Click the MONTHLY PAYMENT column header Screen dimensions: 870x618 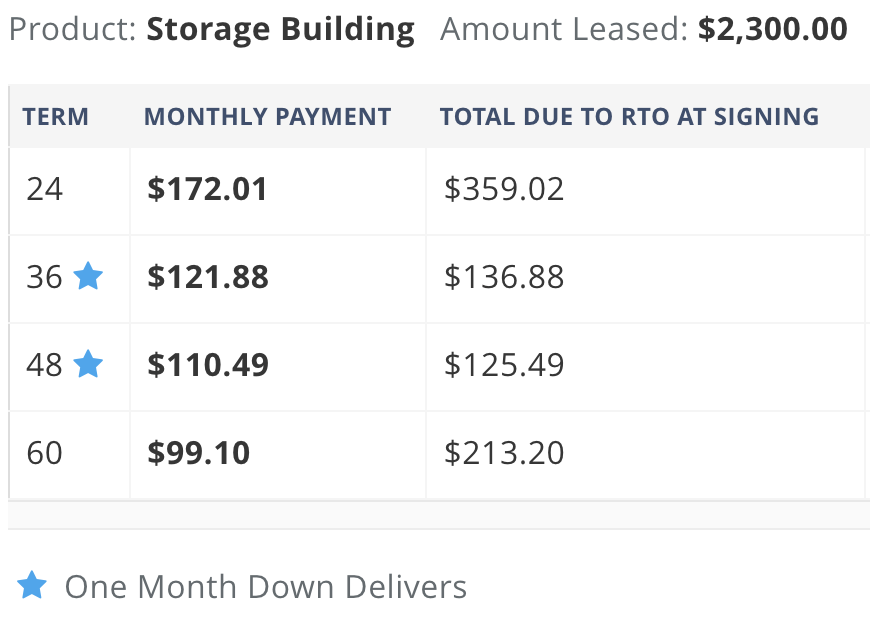[267, 116]
